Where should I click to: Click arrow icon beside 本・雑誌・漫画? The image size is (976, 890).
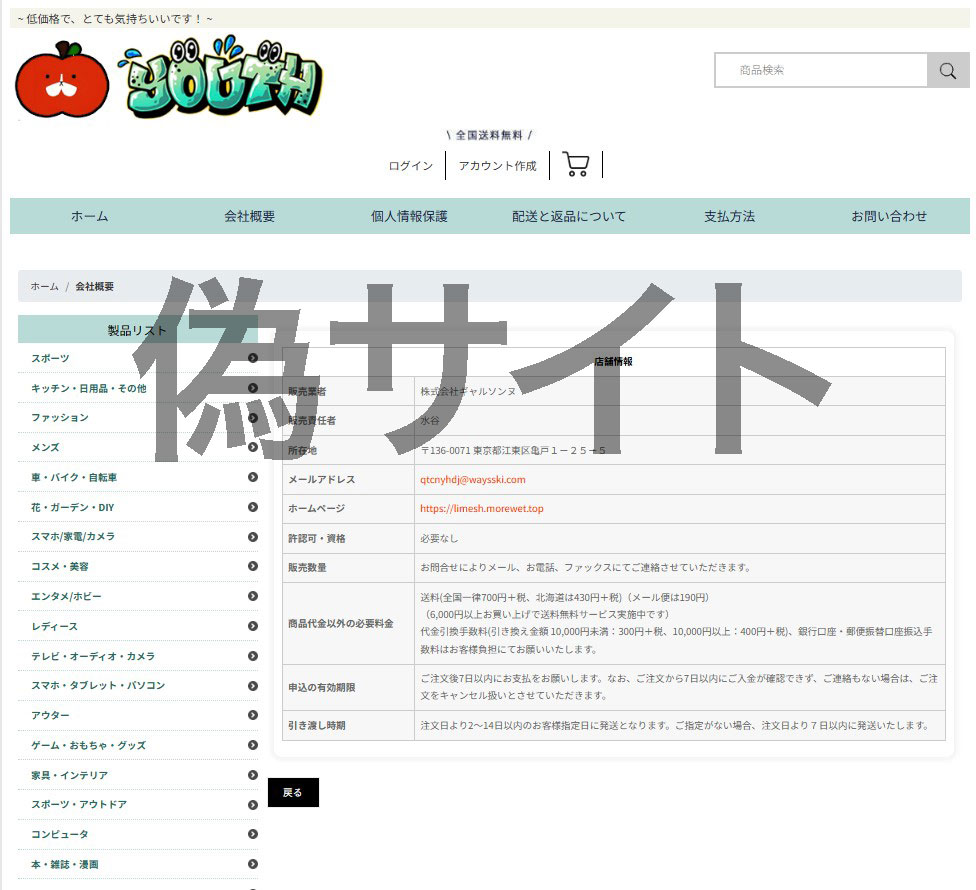pos(253,864)
